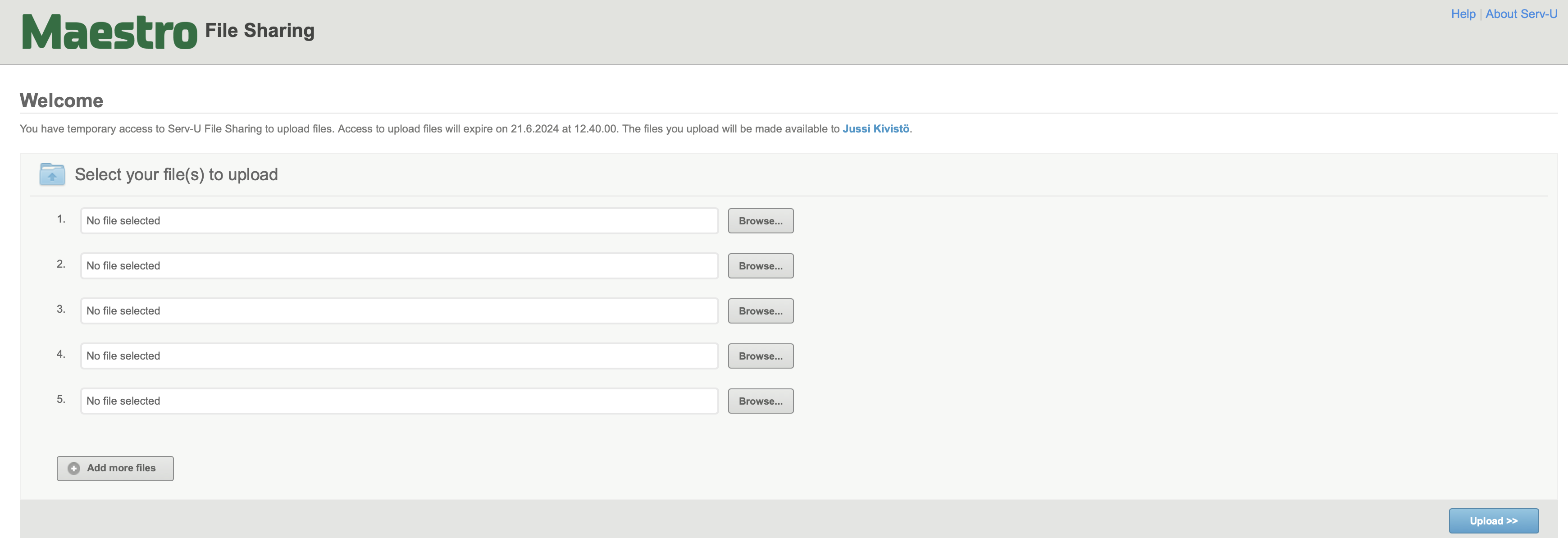Image resolution: width=1568 pixels, height=538 pixels.
Task: Click the third file input field
Action: [399, 311]
